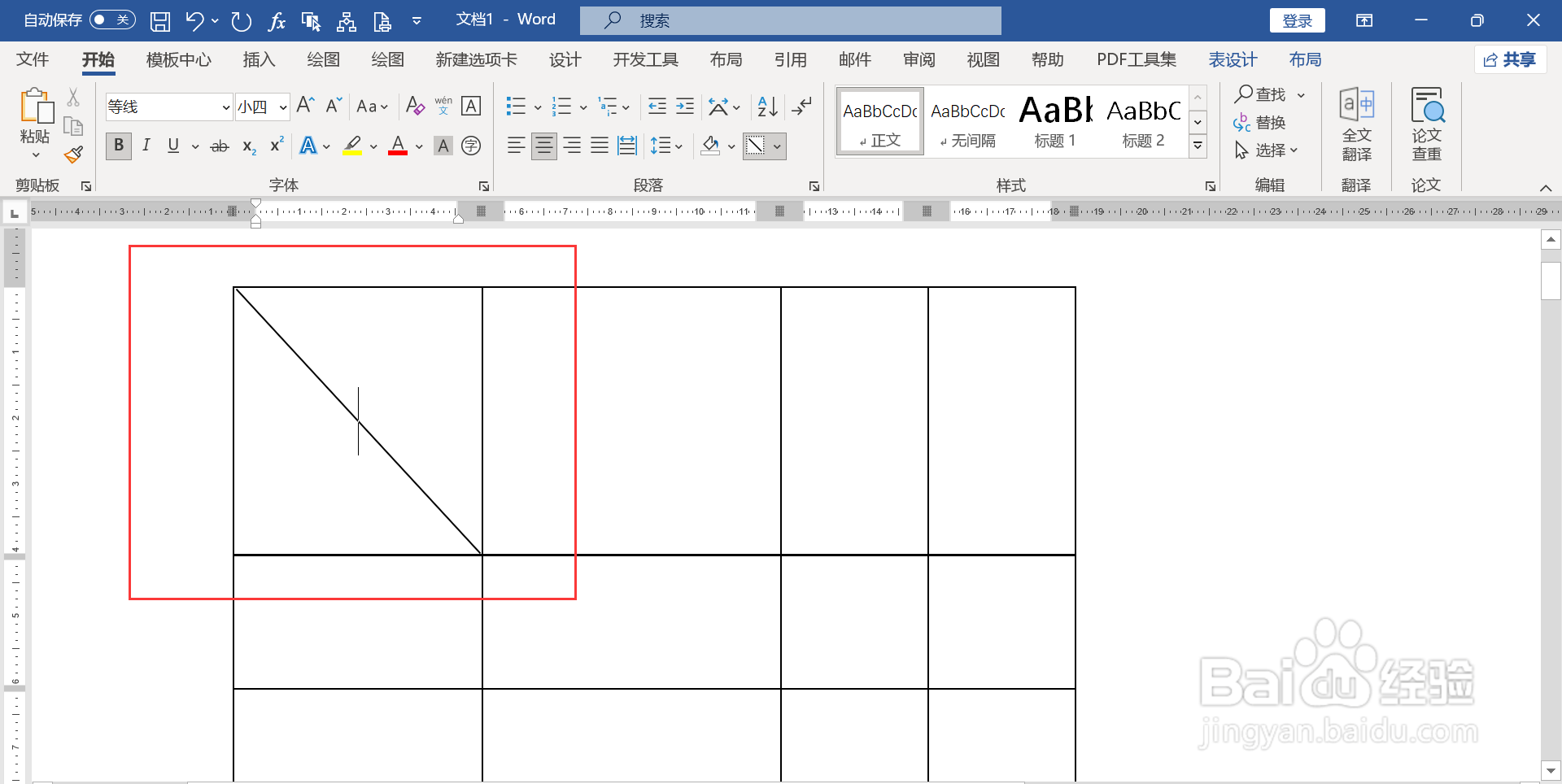Switch to the 审阅 (Review) tab
Image resolution: width=1562 pixels, height=784 pixels.
point(919,59)
